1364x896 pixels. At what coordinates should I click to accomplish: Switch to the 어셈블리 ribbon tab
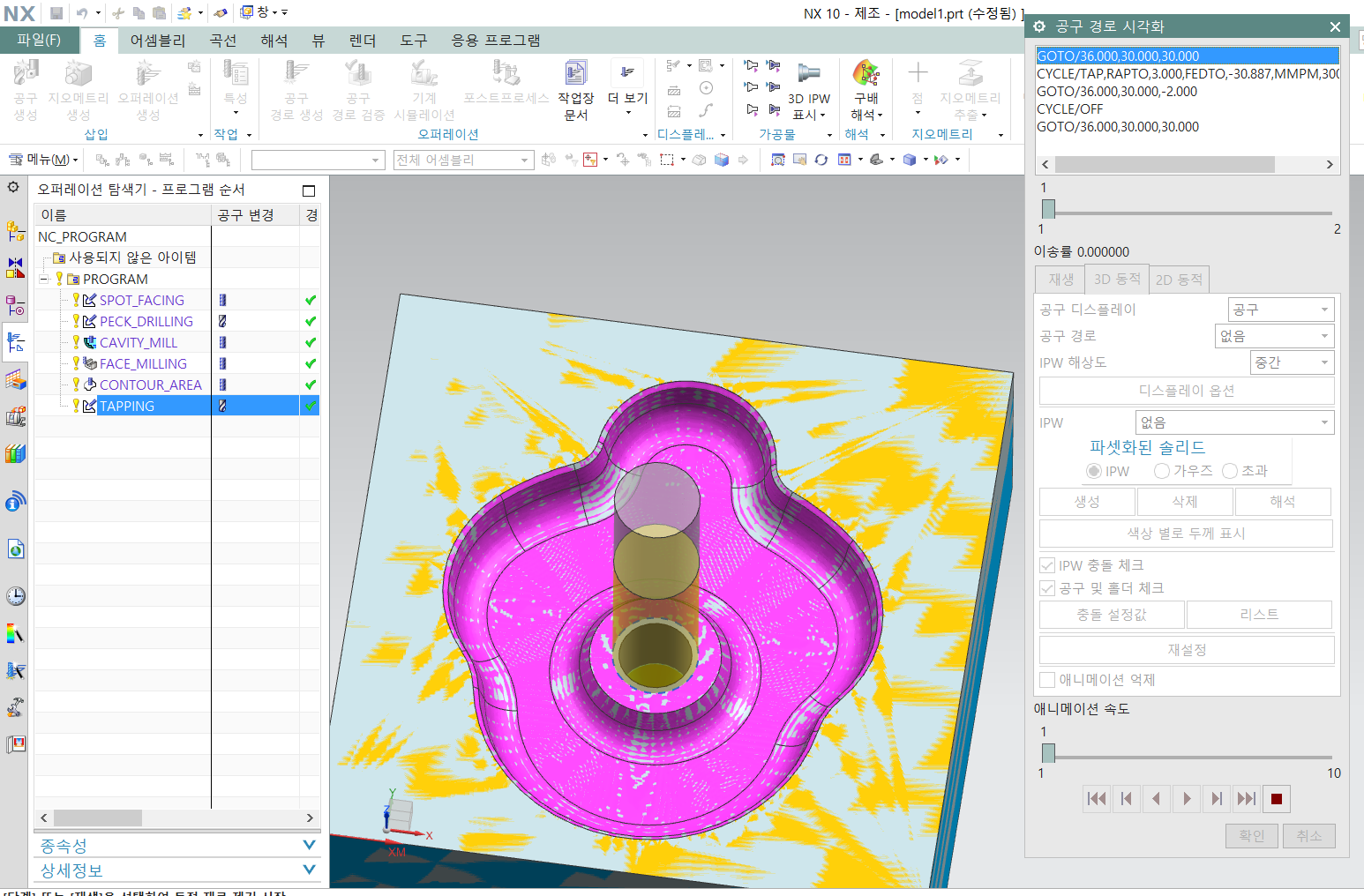pos(158,41)
